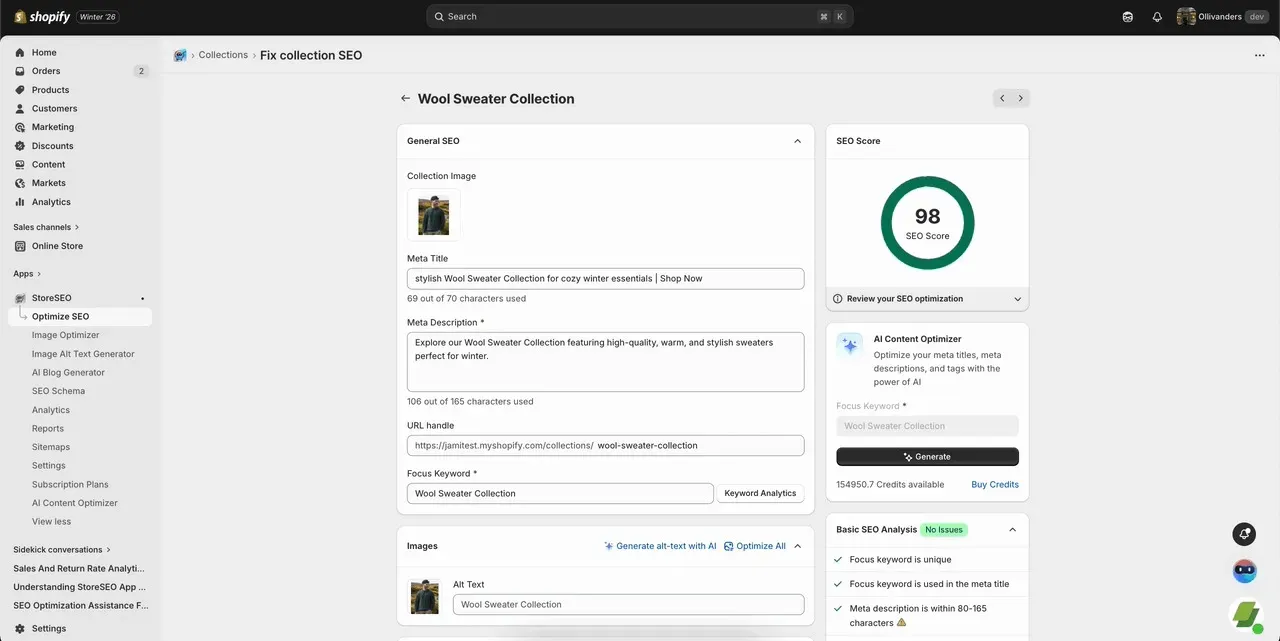Open StoreSEO Settings subpage
The width and height of the screenshot is (1280, 641).
[49, 465]
